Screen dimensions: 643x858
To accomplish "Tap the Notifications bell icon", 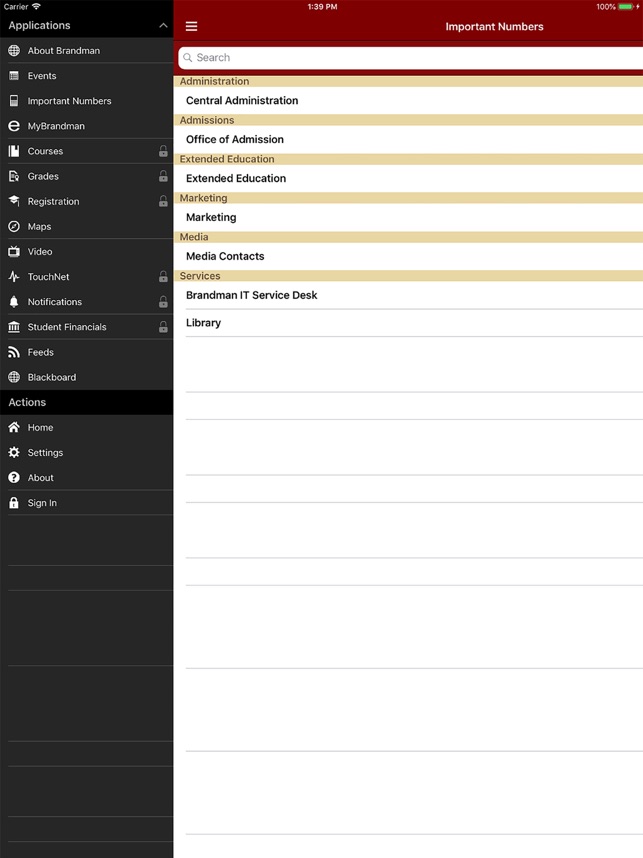I will click(14, 302).
